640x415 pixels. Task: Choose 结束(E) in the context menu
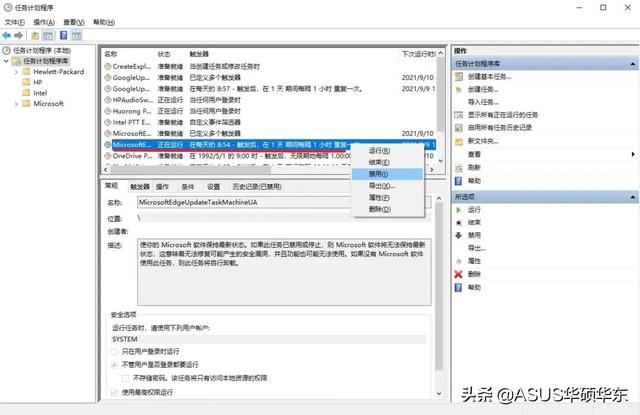tap(387, 162)
